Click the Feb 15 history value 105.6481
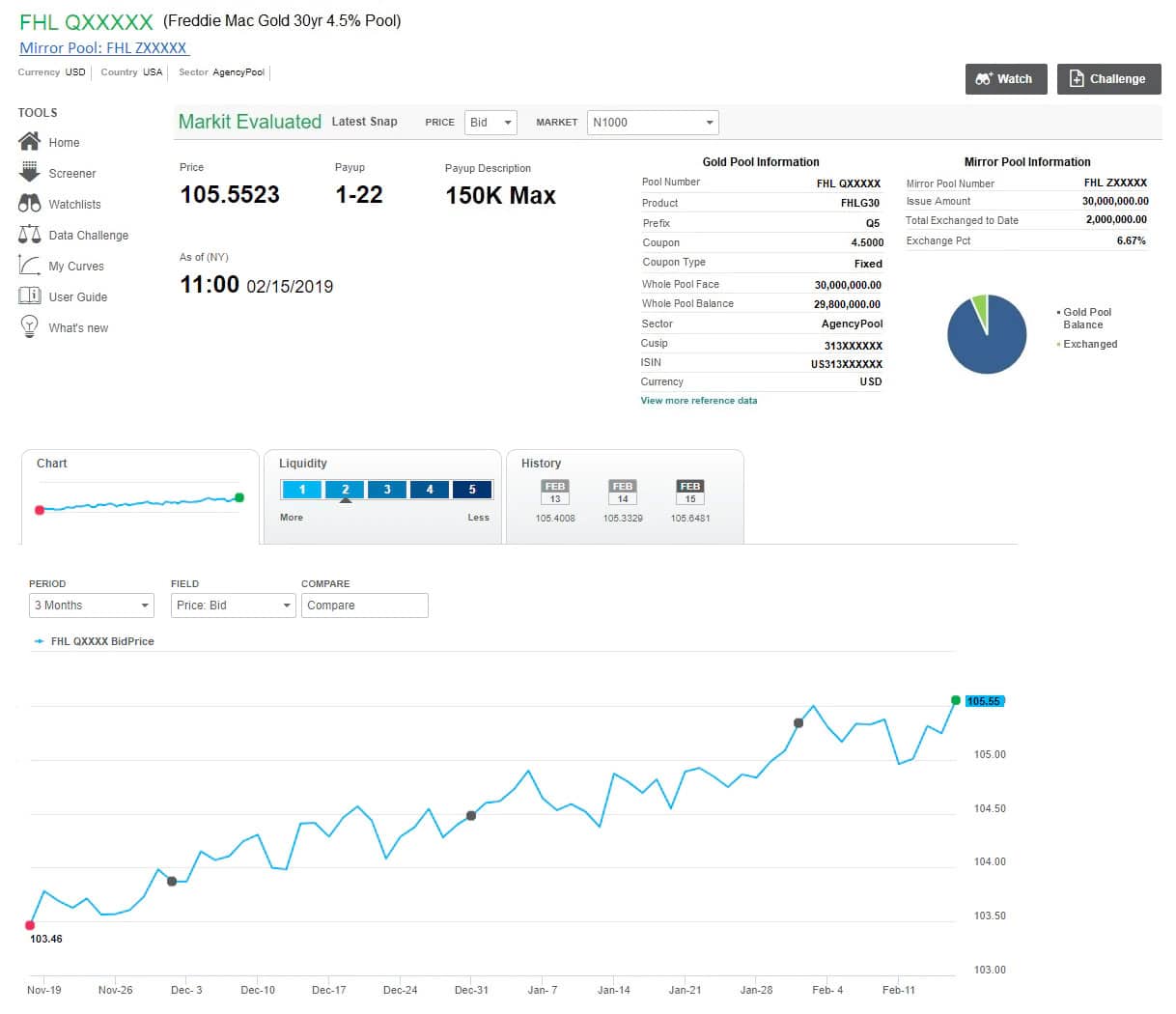The image size is (1176, 1014). 690,519
